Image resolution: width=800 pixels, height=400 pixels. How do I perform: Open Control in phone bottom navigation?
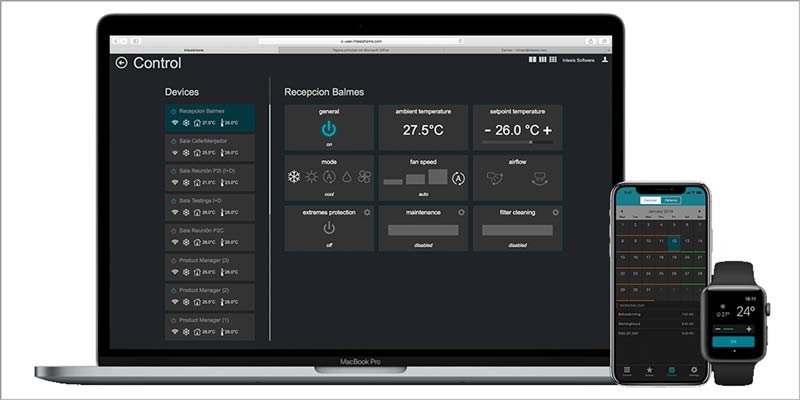click(627, 371)
